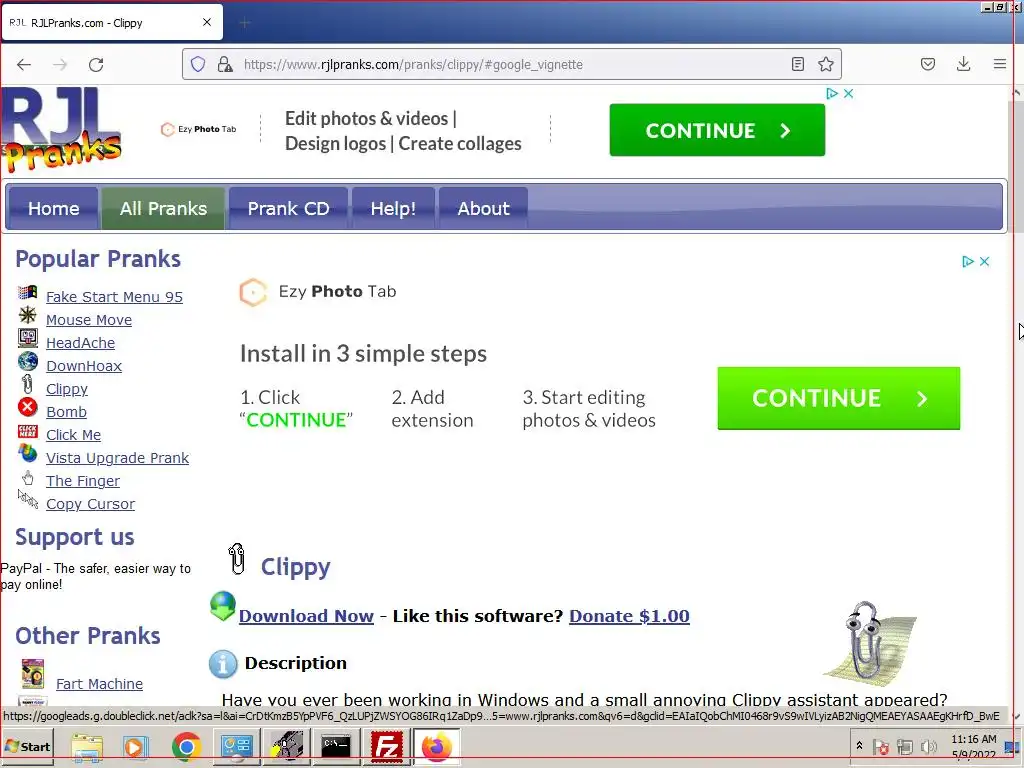Viewport: 1024px width, 768px height.
Task: Open the HeadAche prank link
Action: coord(80,343)
